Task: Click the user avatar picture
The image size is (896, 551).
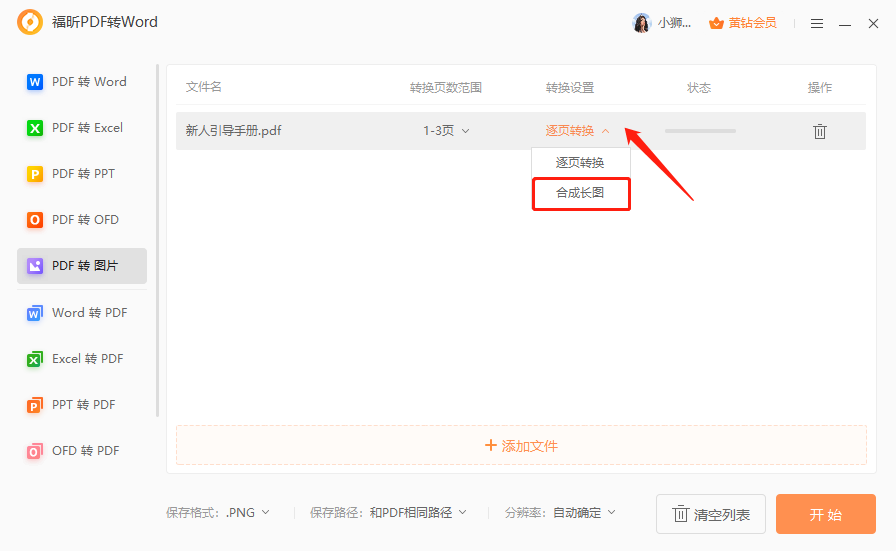Action: coord(642,23)
